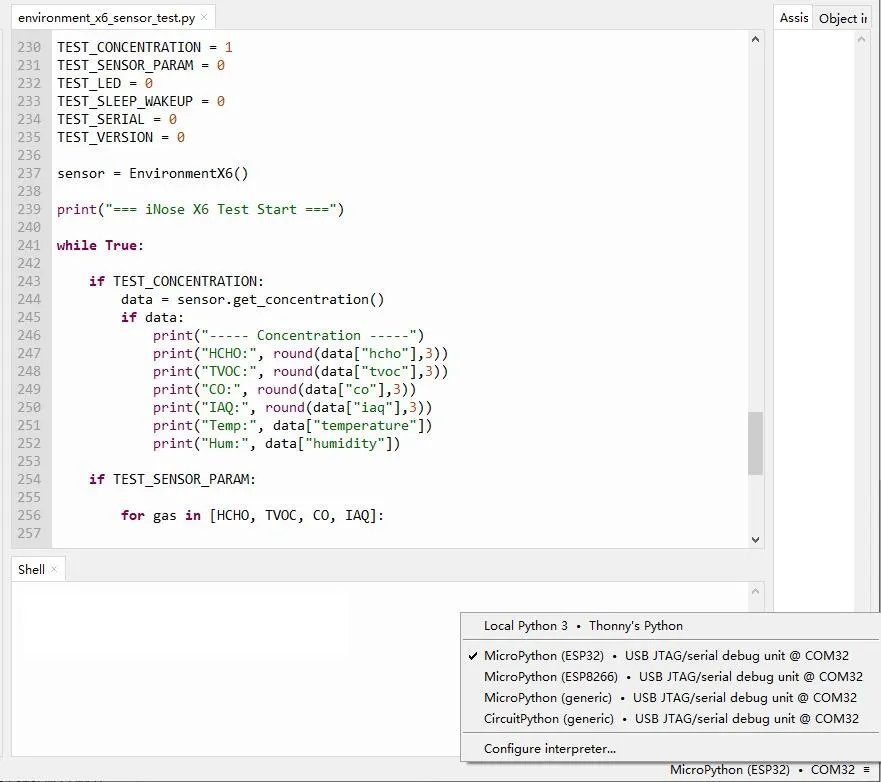Switch to the Assistant panel tab
Viewport: 881px width, 782px height.
click(x=794, y=18)
